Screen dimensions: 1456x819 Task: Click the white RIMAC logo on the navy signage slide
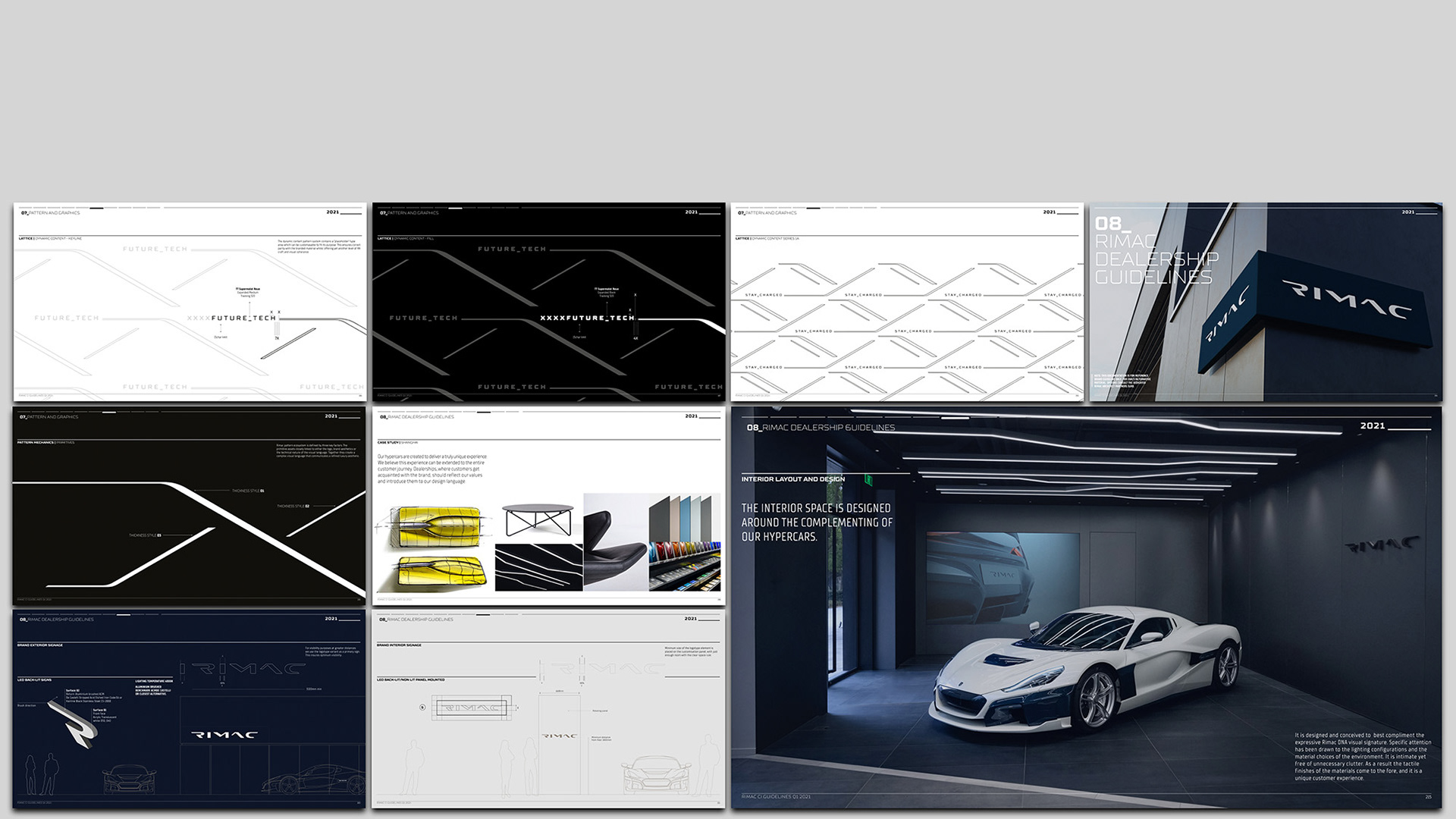tap(224, 735)
